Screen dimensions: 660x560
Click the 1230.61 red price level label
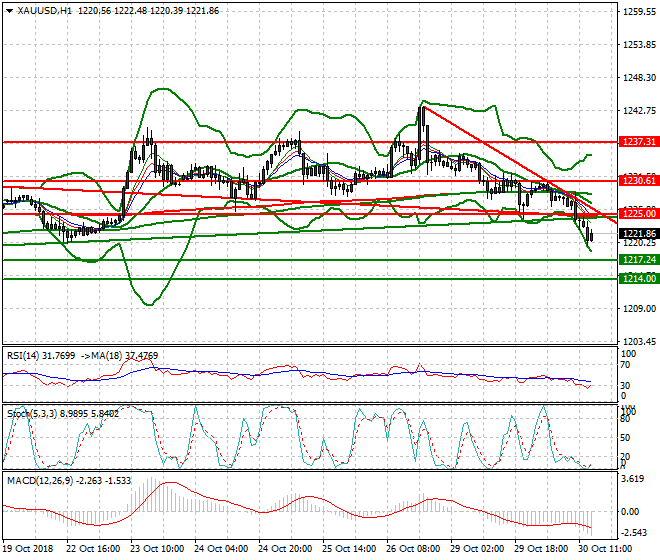639,181
